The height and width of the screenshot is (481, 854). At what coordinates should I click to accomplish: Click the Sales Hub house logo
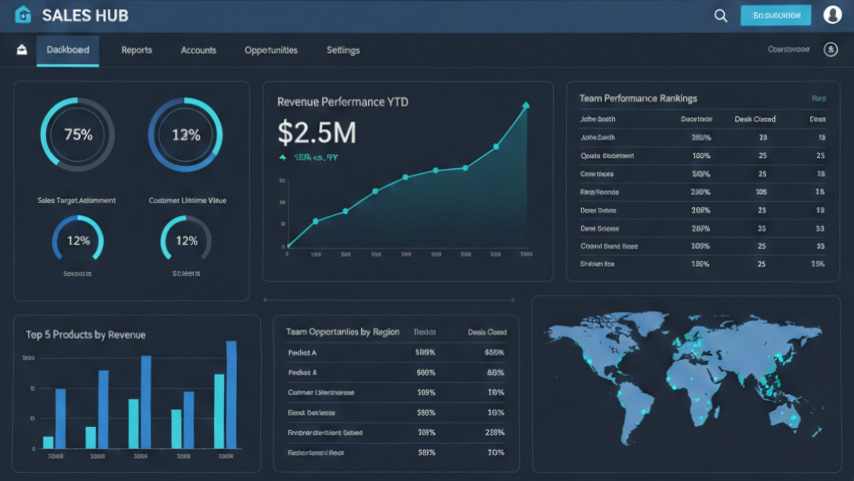coord(23,15)
